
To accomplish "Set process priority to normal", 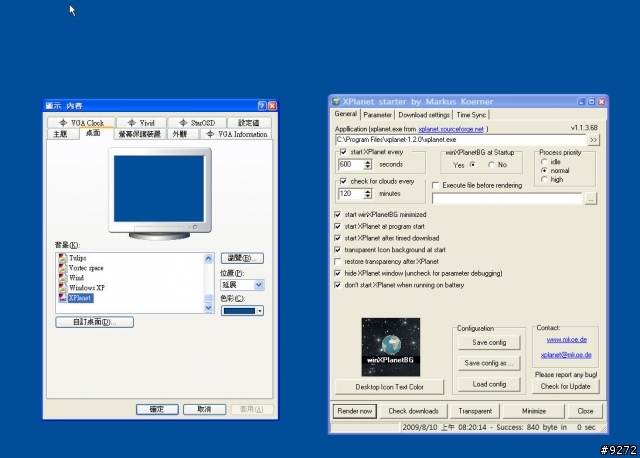I will pyautogui.click(x=544, y=171).
